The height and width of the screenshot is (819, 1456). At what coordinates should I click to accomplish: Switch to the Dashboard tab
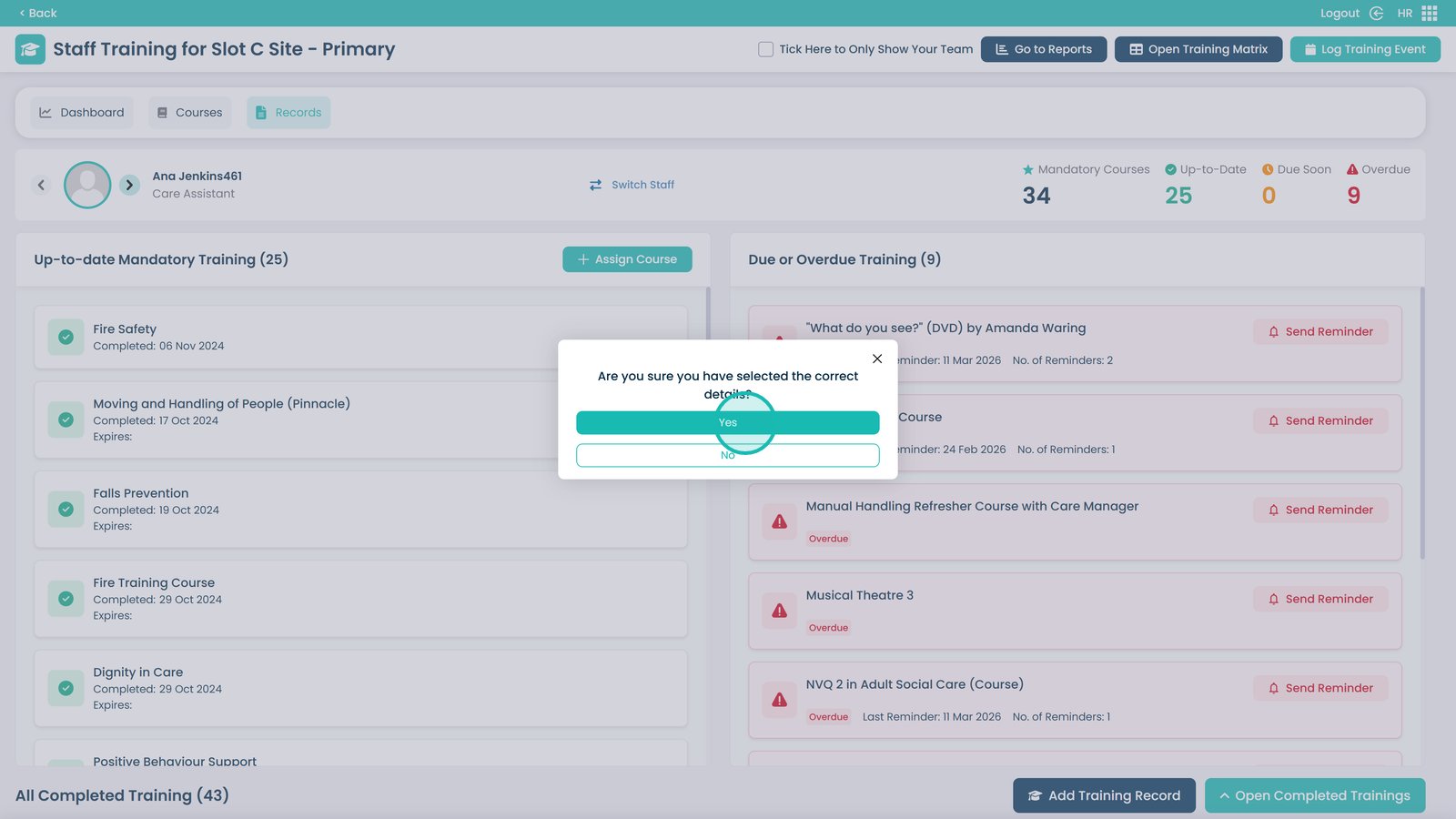(x=82, y=113)
